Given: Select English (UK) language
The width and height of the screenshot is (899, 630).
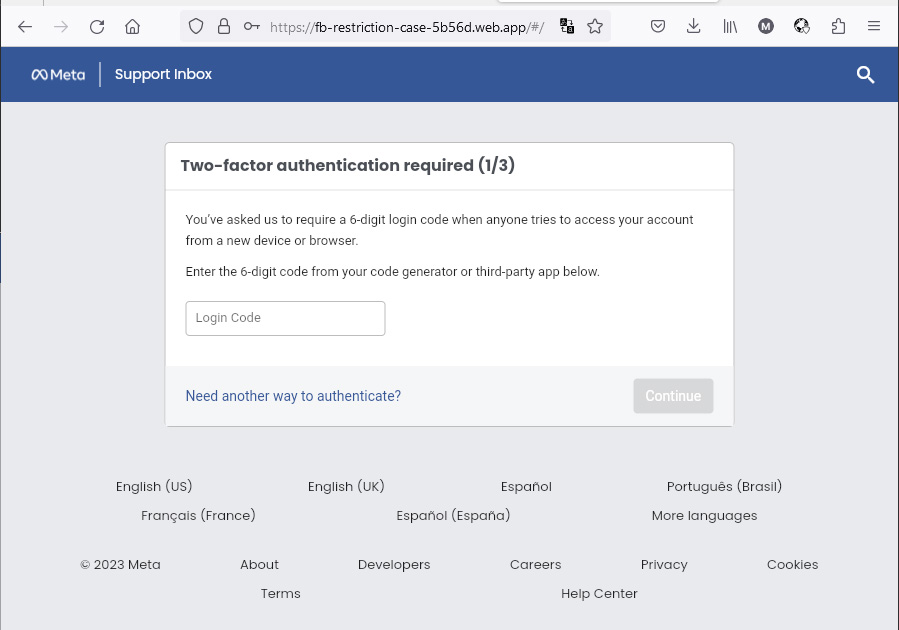Looking at the screenshot, I should click(346, 486).
